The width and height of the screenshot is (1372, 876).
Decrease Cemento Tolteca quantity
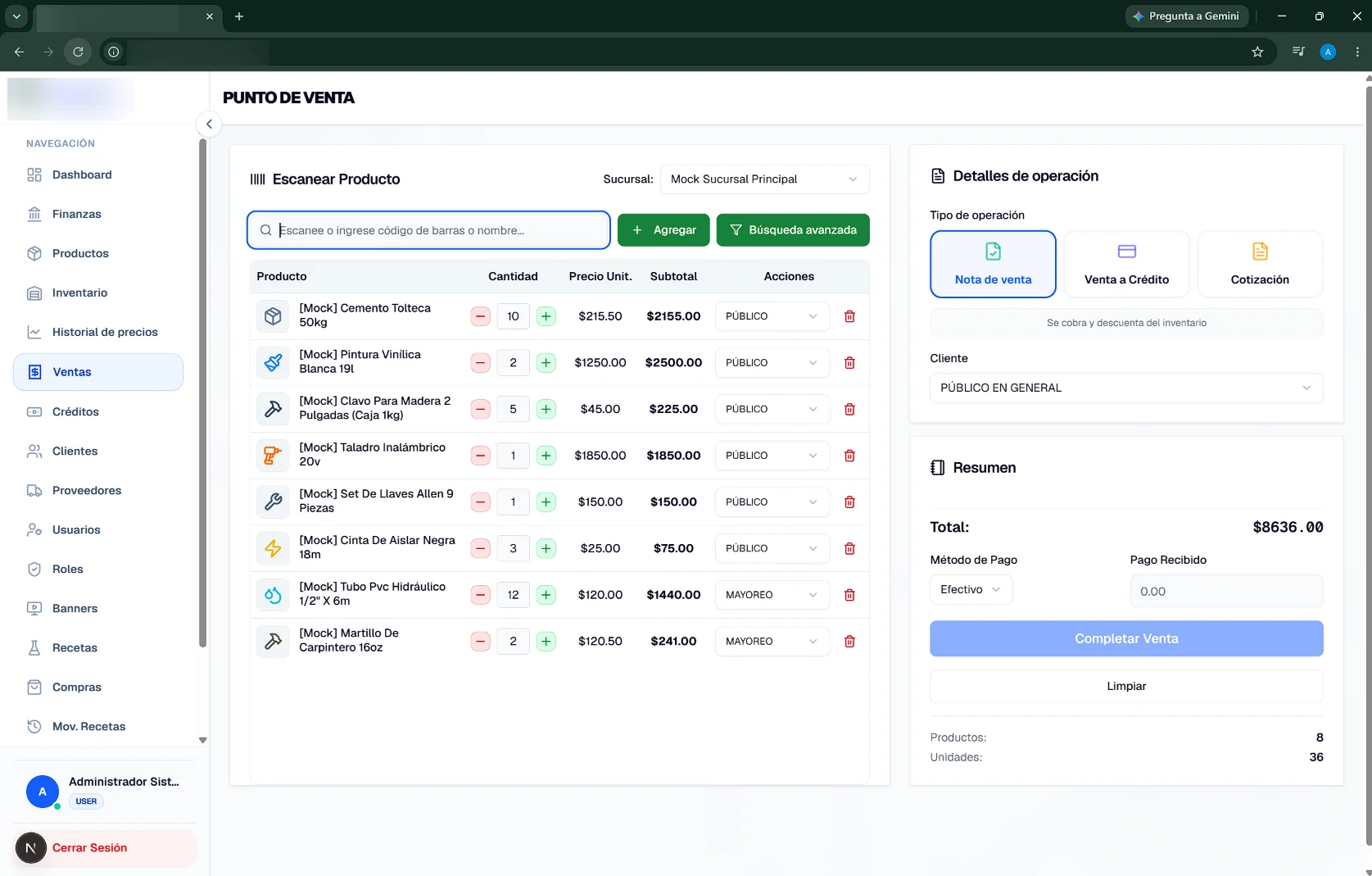481,316
